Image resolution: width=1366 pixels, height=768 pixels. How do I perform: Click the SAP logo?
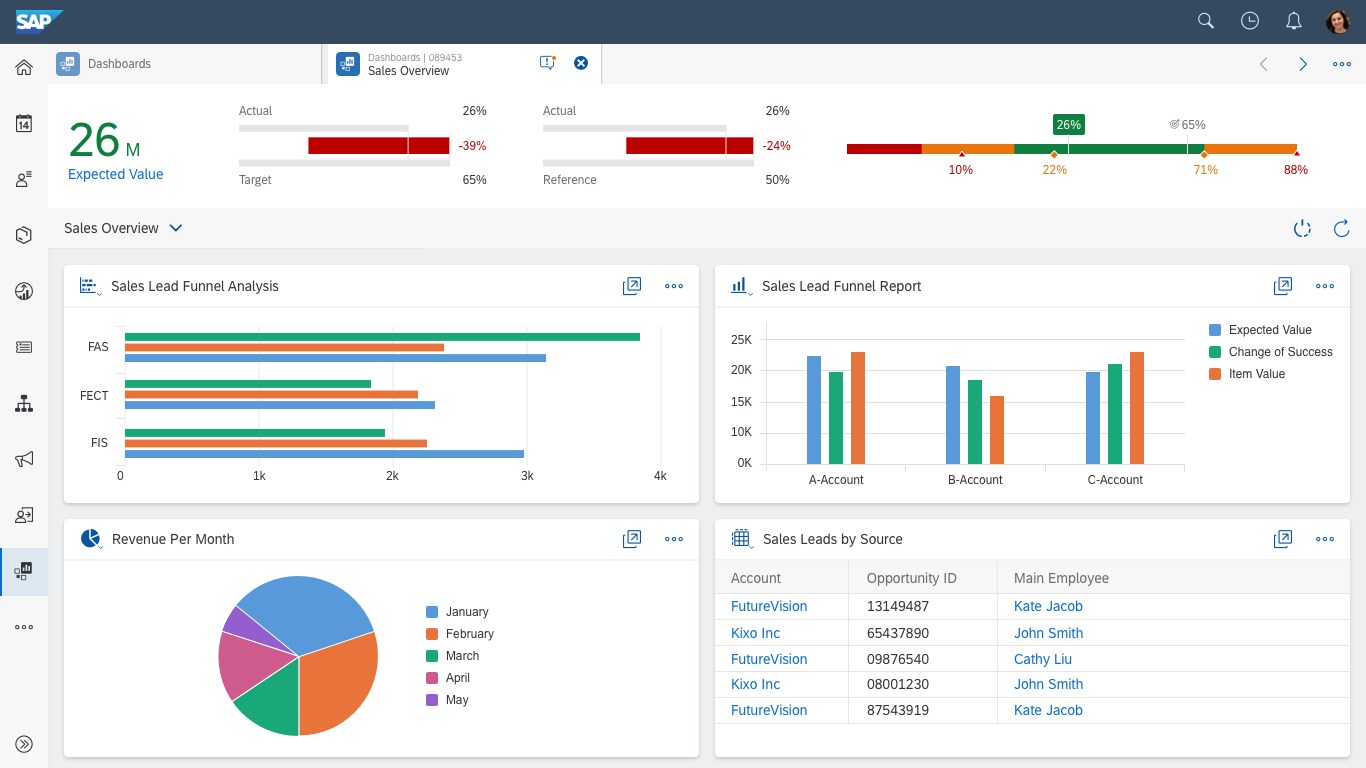(40, 20)
